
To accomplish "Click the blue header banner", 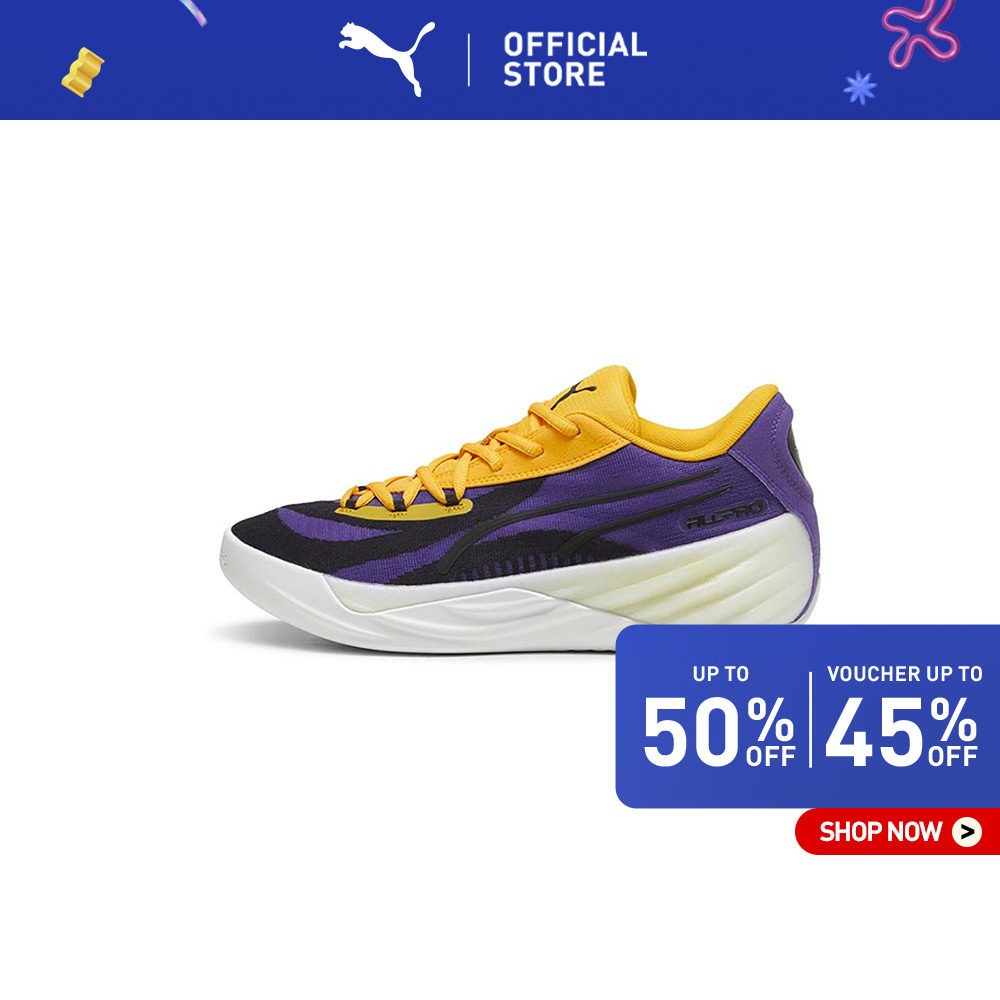I will (x=500, y=60).
